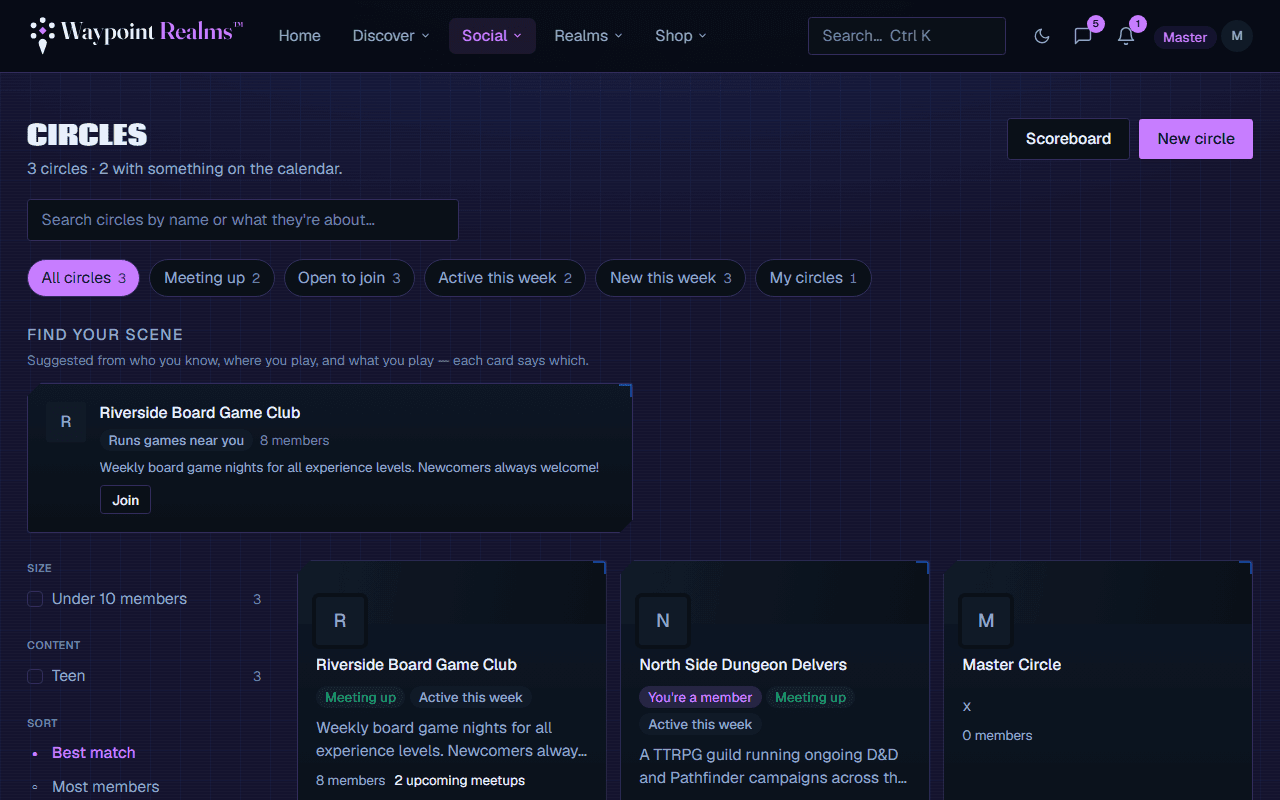Select the Meeting up filter tab
The height and width of the screenshot is (800, 1280).
coord(212,278)
